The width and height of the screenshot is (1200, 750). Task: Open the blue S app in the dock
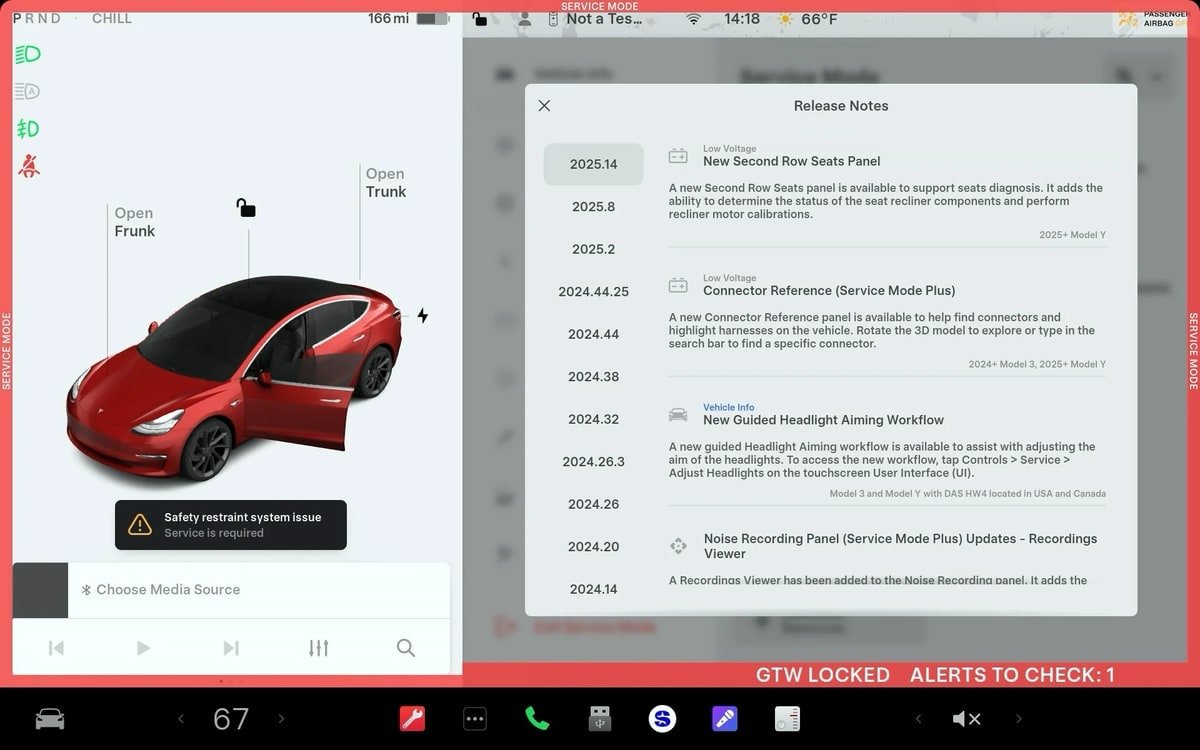(x=661, y=718)
